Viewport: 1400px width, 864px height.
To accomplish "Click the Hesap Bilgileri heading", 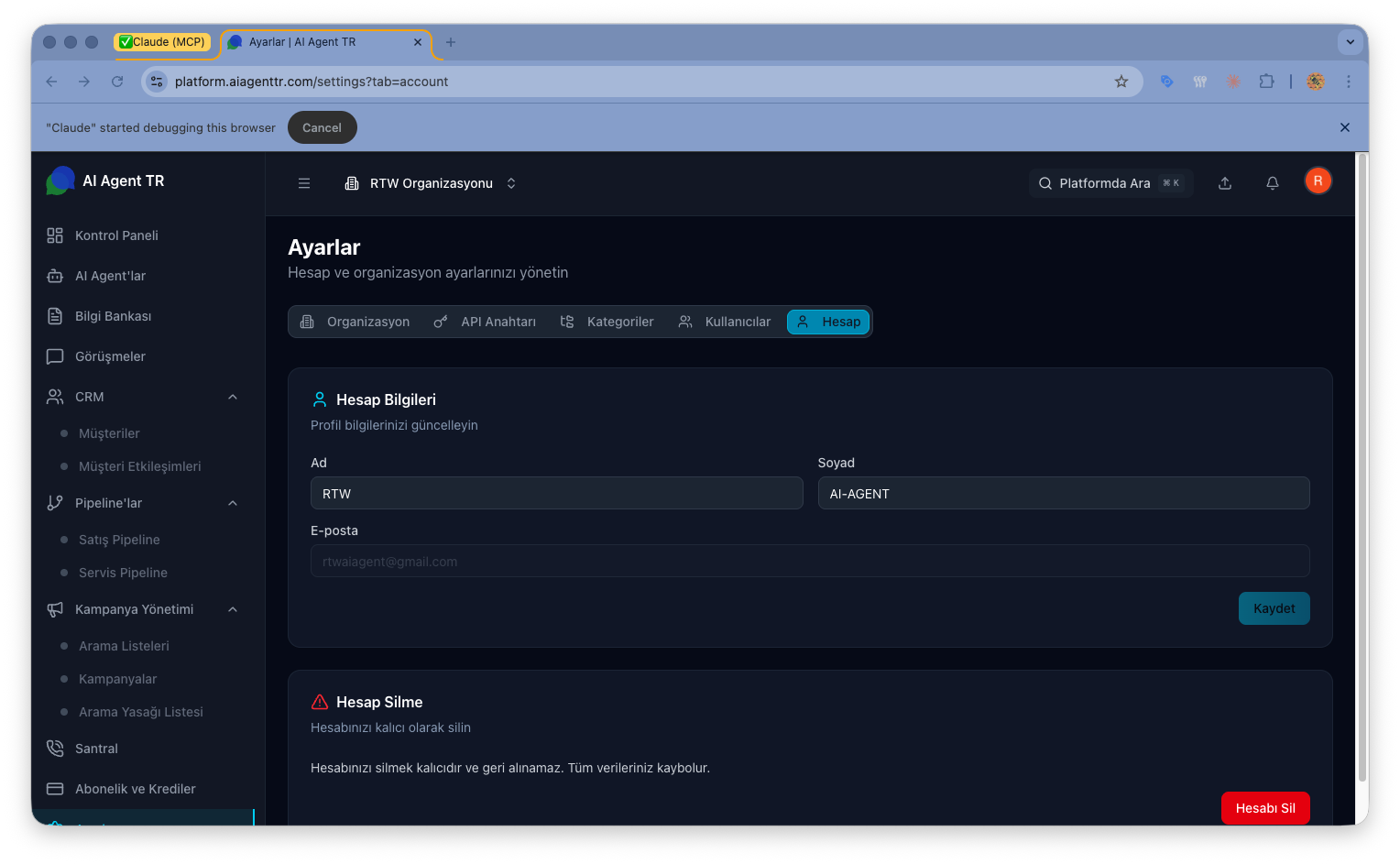I will click(386, 399).
